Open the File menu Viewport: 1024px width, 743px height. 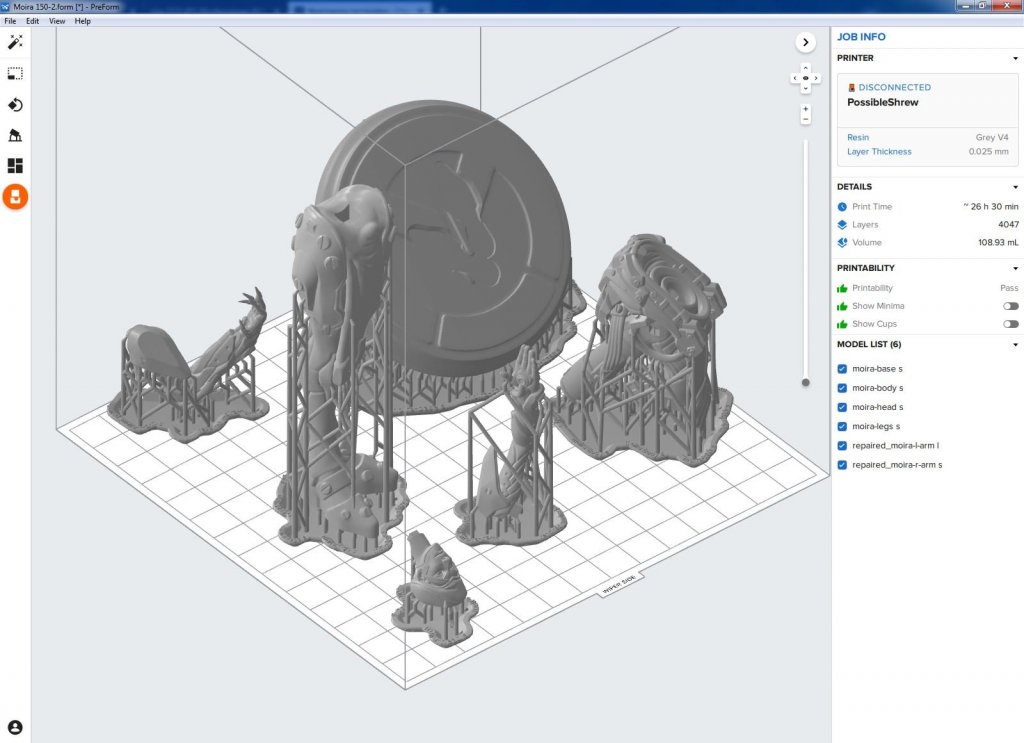click(10, 21)
